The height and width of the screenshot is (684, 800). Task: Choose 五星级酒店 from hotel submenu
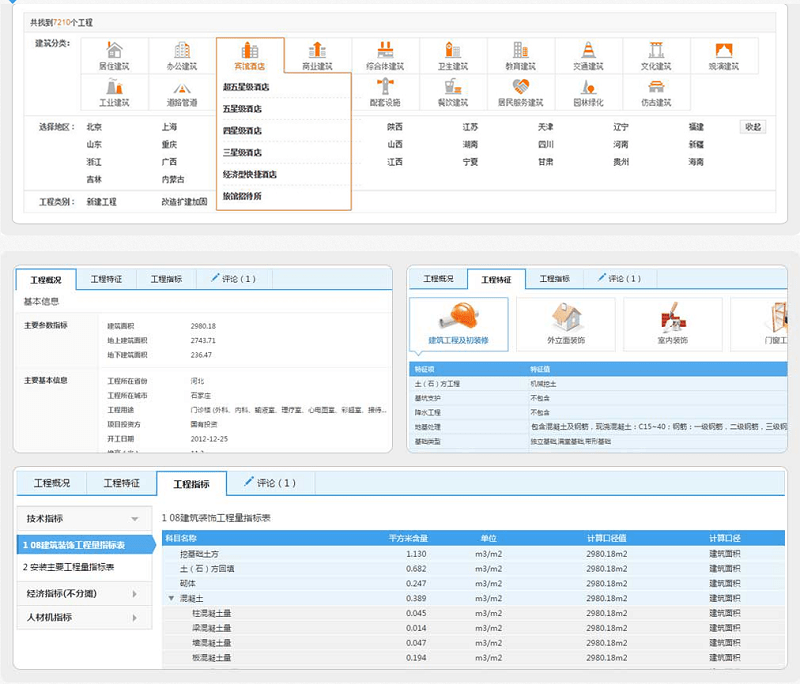pos(242,109)
